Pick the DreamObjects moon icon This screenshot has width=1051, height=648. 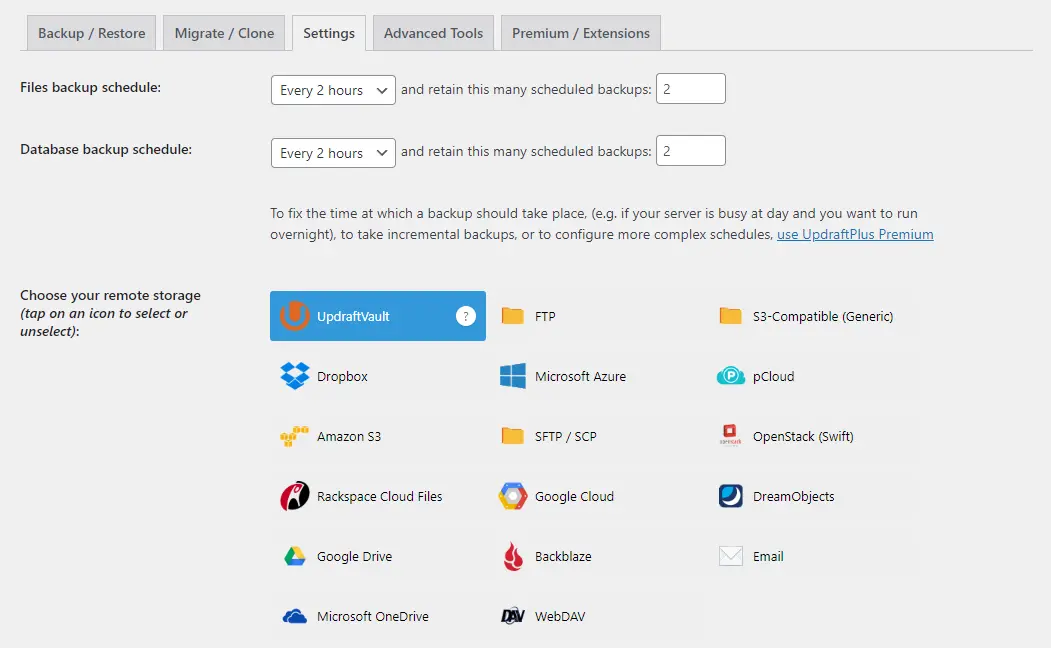[731, 496]
